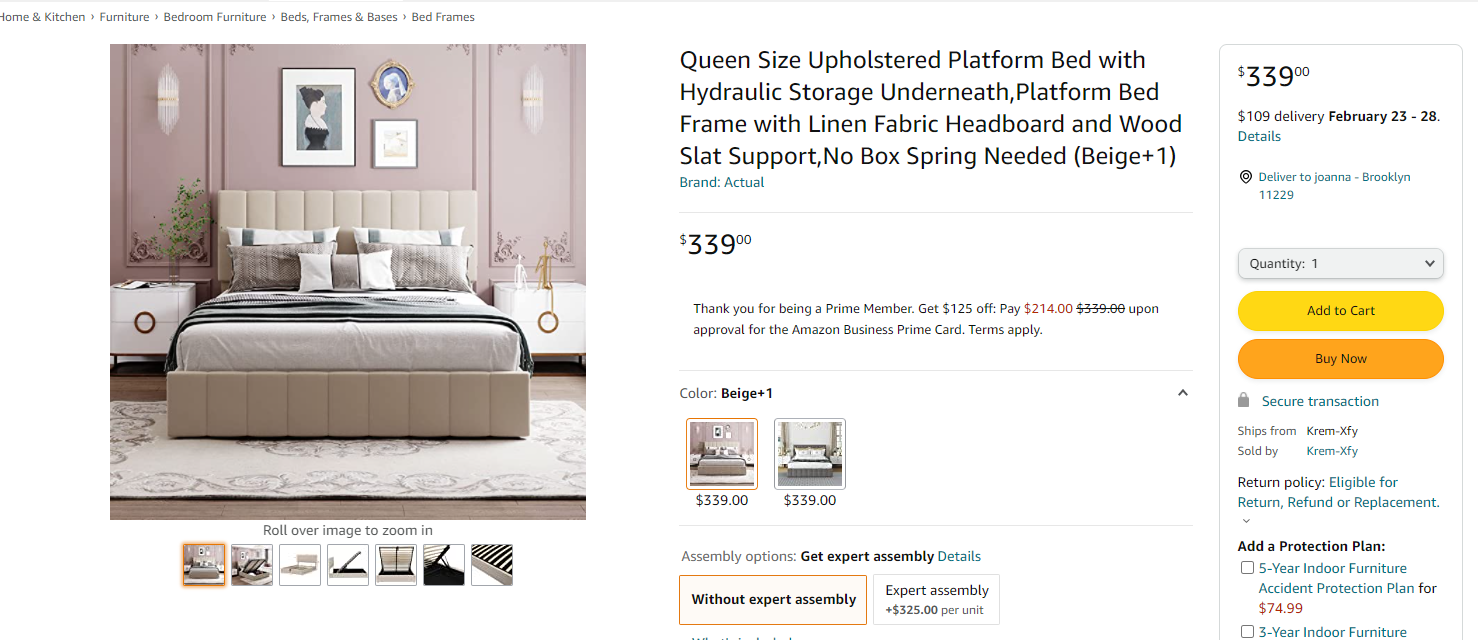Open the Quantity dropdown
The width and height of the screenshot is (1478, 640).
pyautogui.click(x=1340, y=264)
